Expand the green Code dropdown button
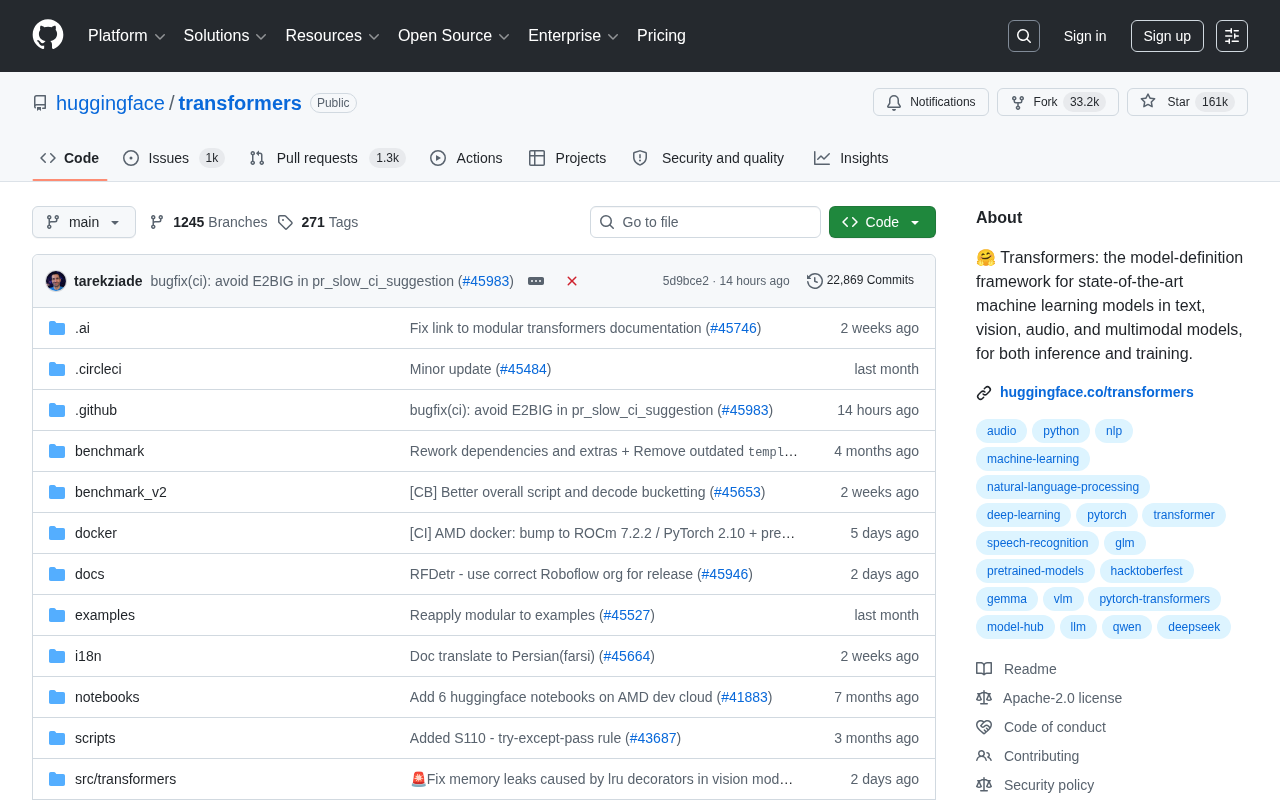The height and width of the screenshot is (800, 1280). (x=882, y=222)
